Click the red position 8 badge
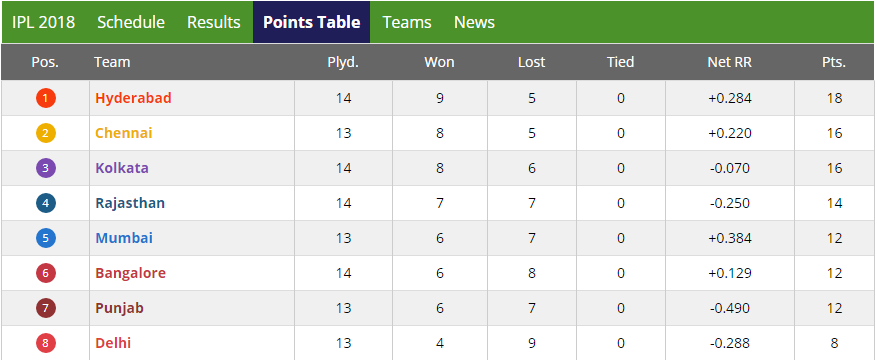The height and width of the screenshot is (361, 877). point(45,343)
